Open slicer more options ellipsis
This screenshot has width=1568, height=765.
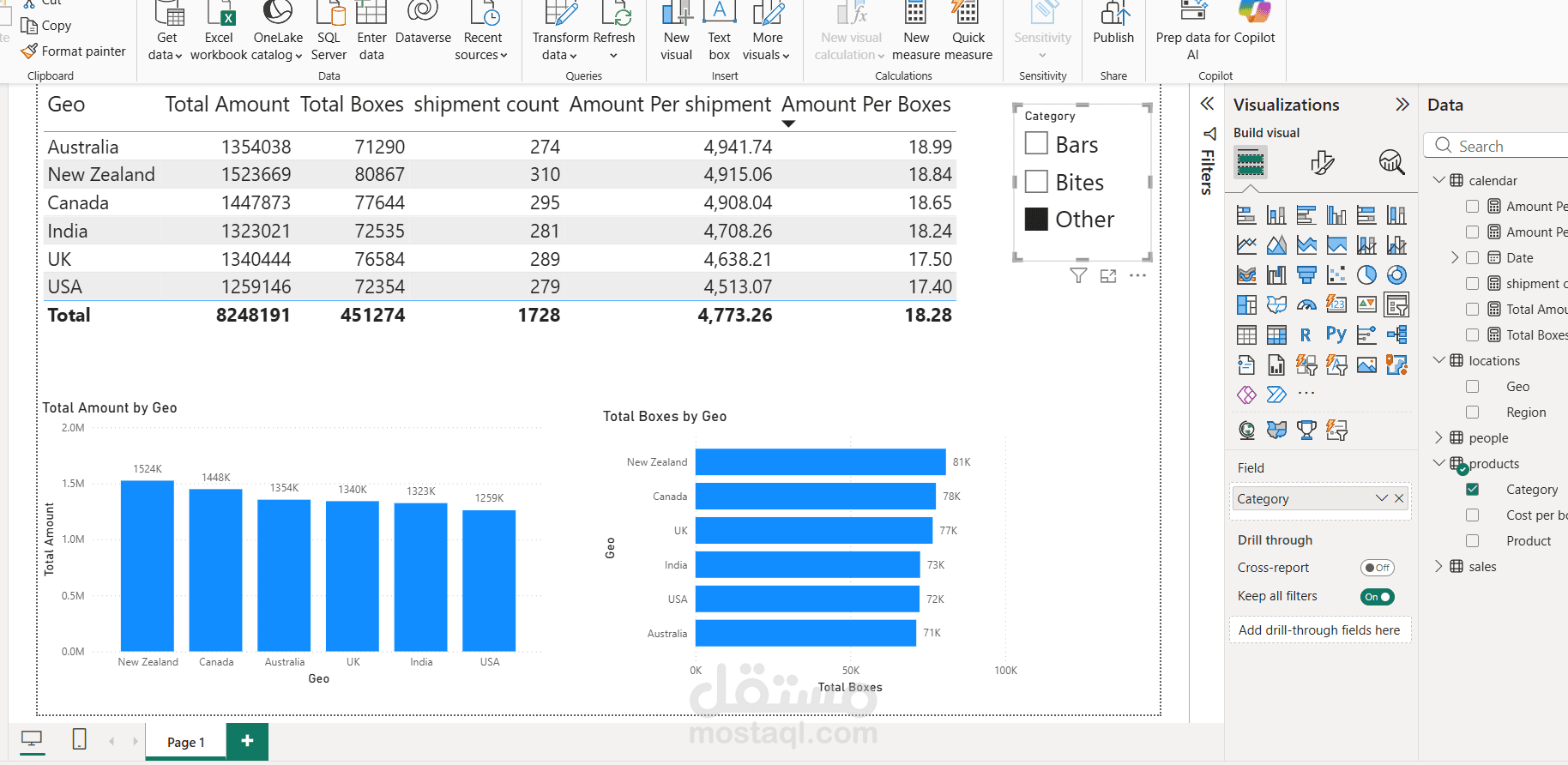coord(1138,275)
